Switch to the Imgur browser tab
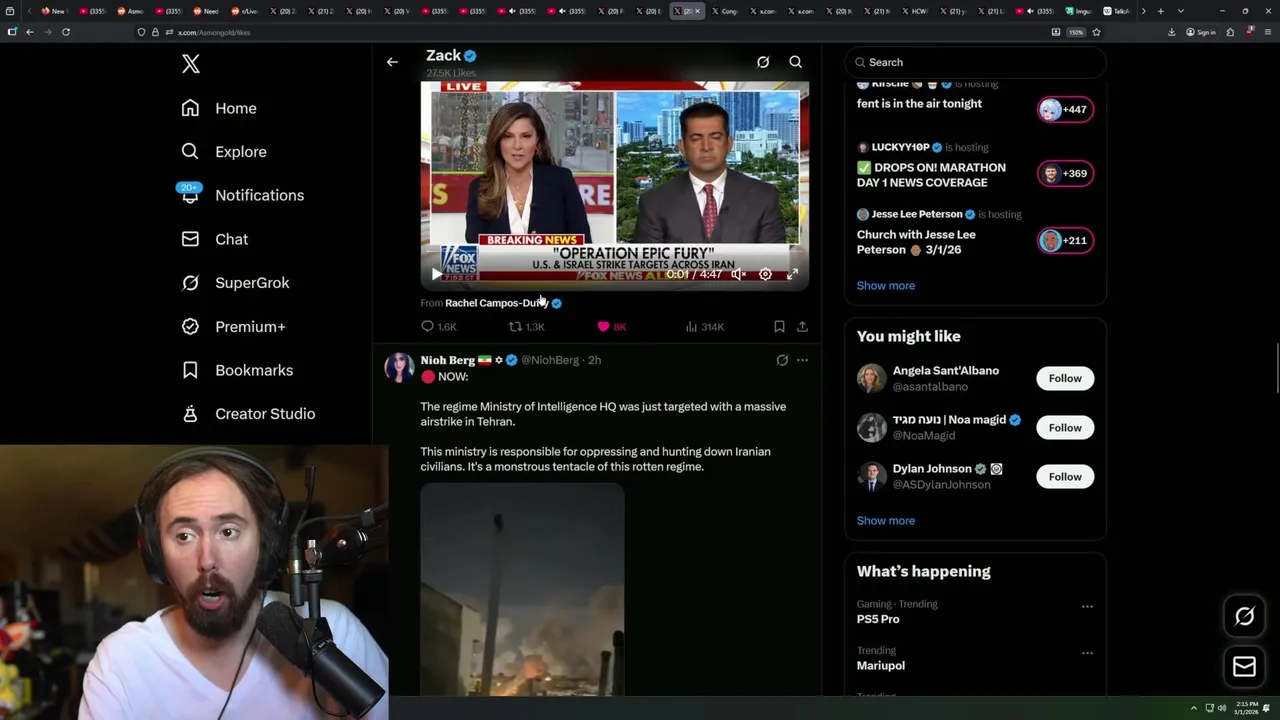1280x720 pixels. (1079, 11)
